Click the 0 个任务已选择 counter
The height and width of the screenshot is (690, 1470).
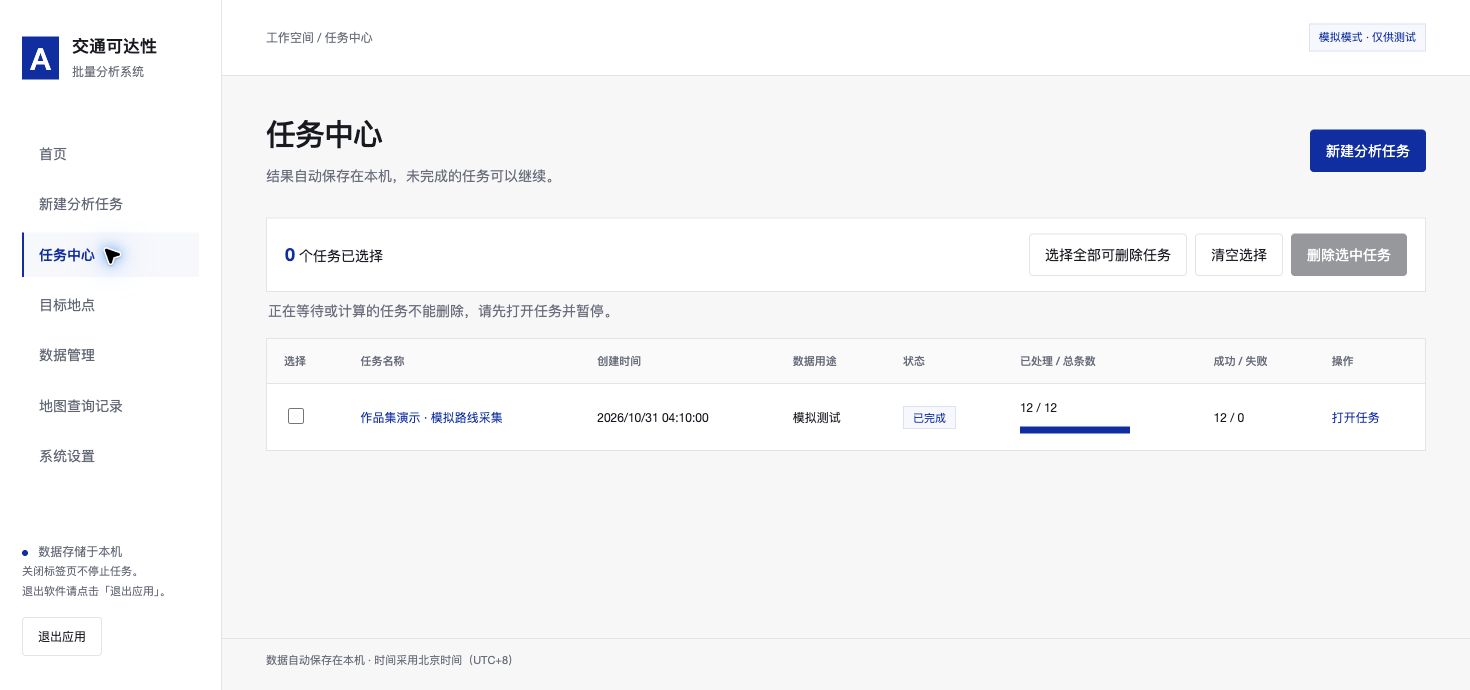(x=334, y=255)
